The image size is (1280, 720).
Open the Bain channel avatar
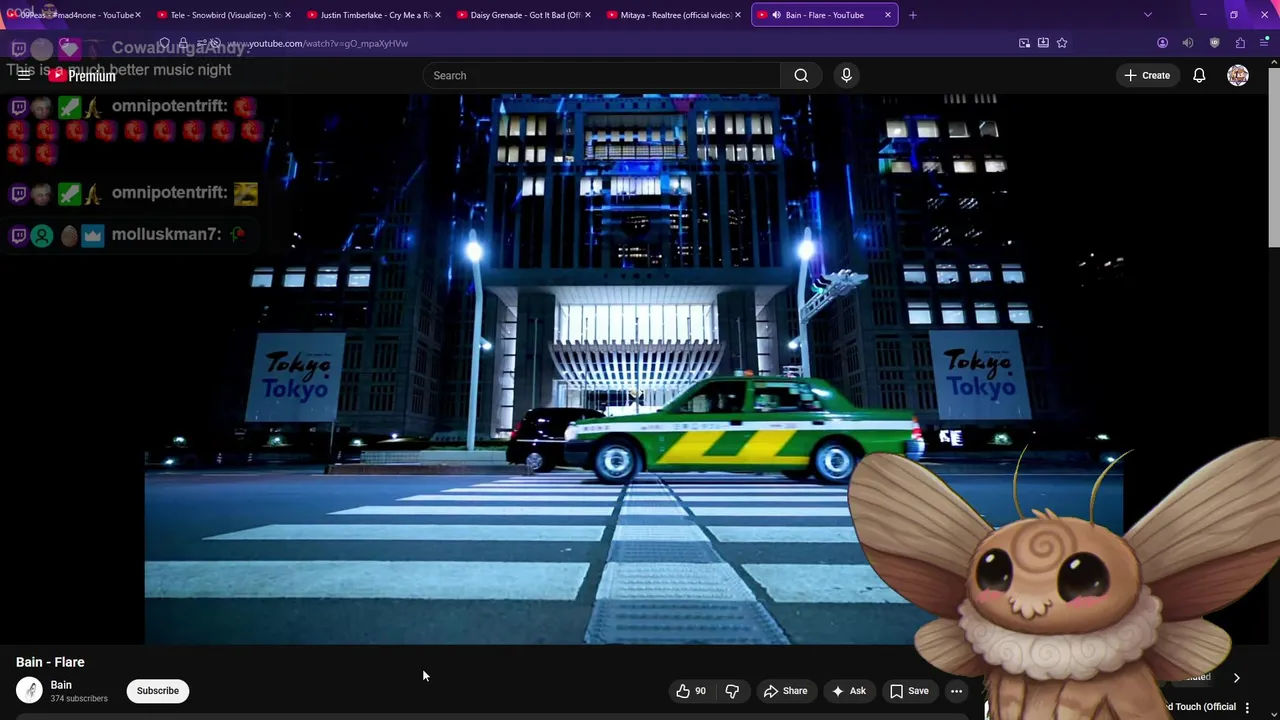coord(29,690)
